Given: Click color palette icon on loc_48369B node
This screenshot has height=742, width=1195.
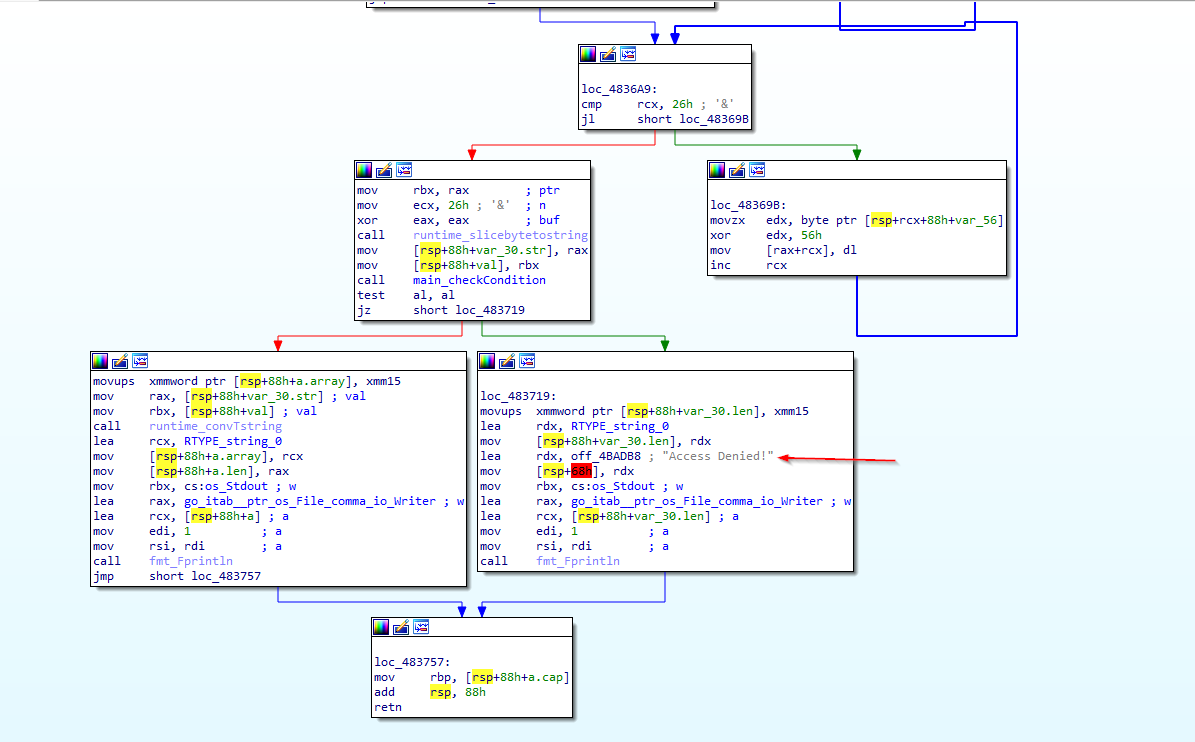Looking at the screenshot, I should pos(716,170).
